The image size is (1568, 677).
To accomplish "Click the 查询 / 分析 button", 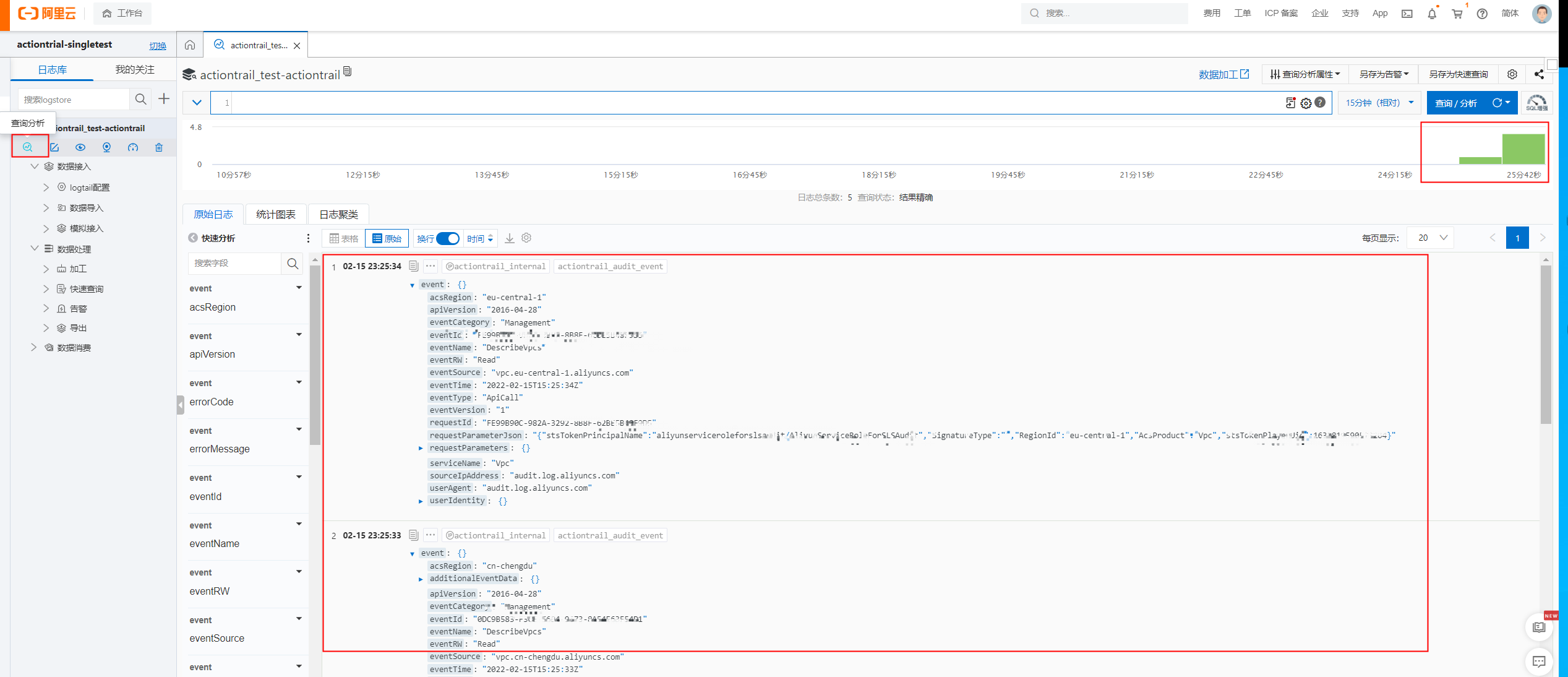I will point(1456,103).
